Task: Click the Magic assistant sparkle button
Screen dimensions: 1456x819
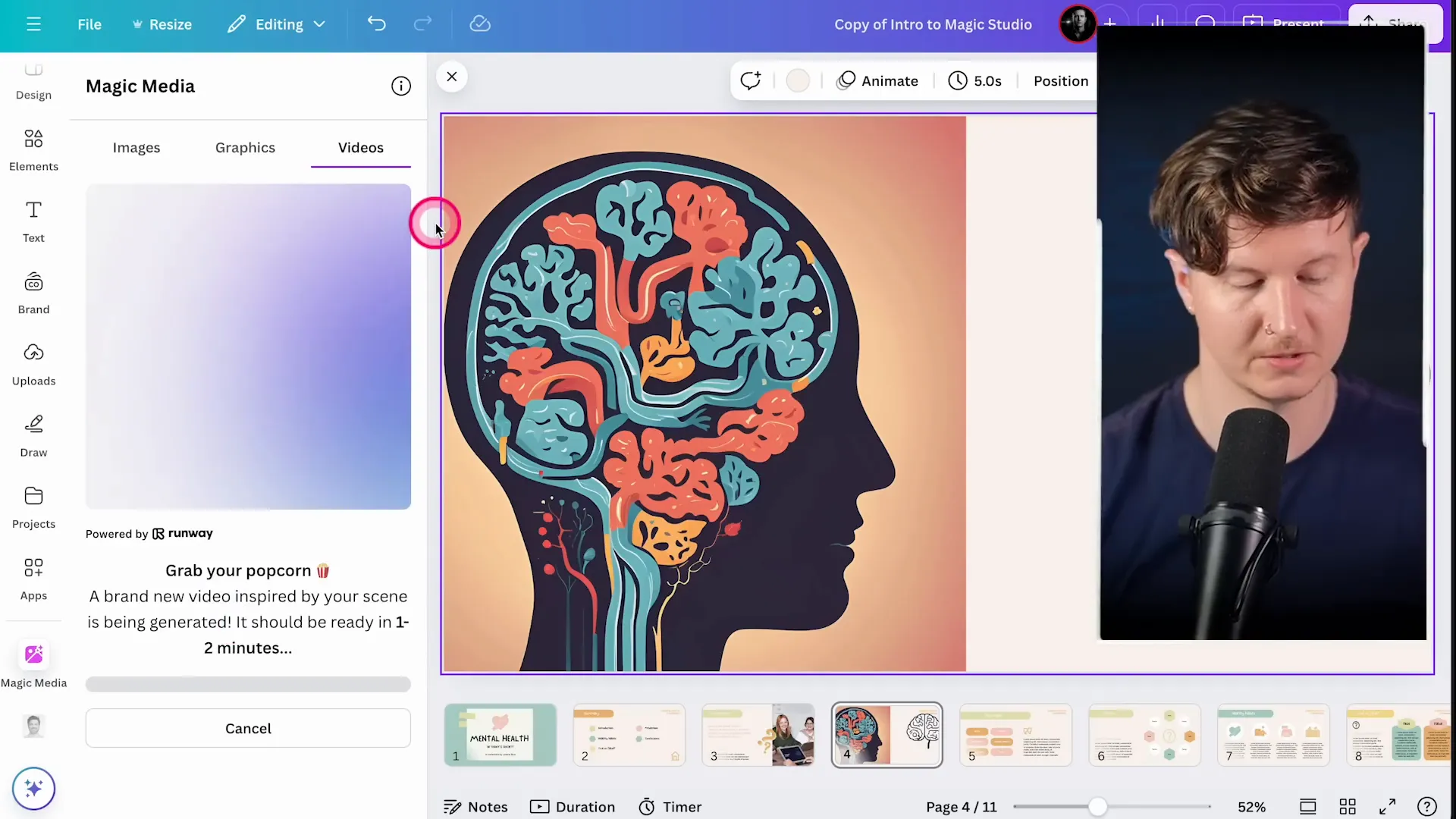Action: (x=33, y=789)
